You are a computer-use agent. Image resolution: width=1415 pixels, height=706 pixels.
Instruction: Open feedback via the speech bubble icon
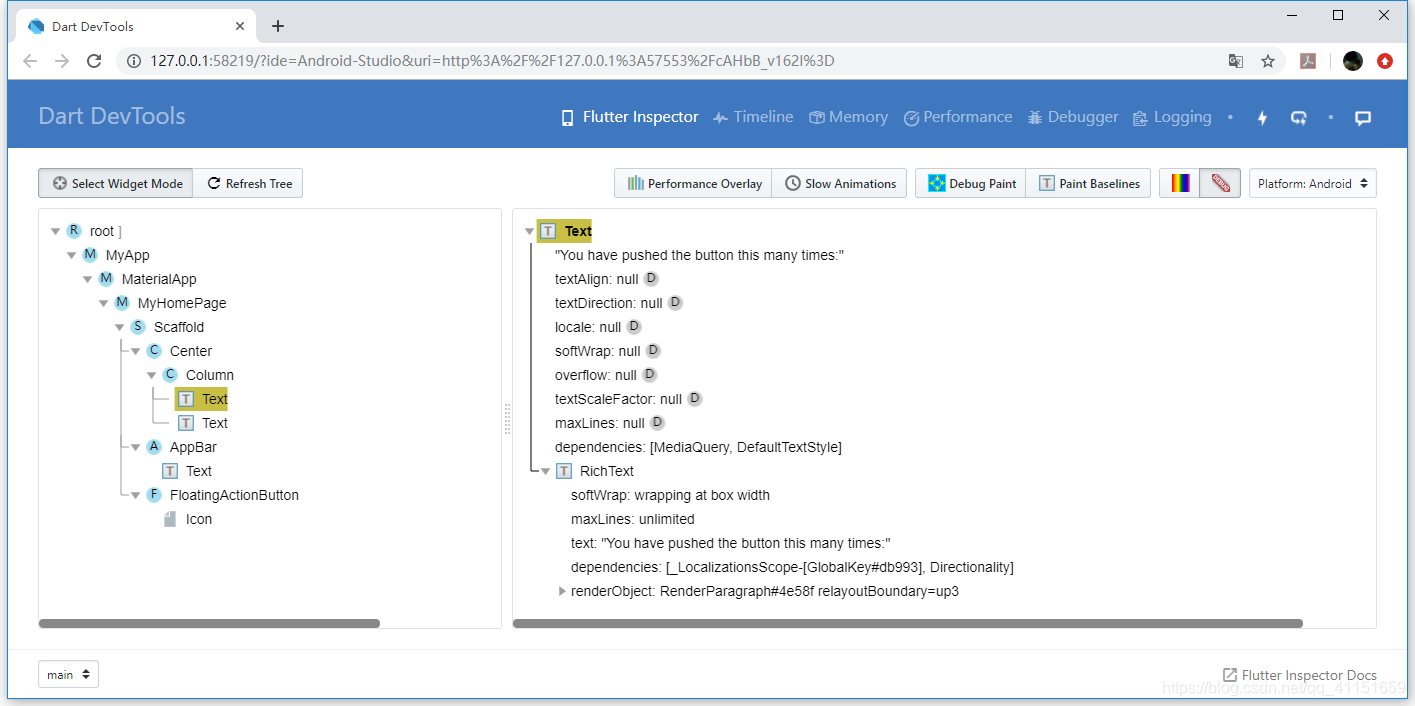click(x=1363, y=117)
